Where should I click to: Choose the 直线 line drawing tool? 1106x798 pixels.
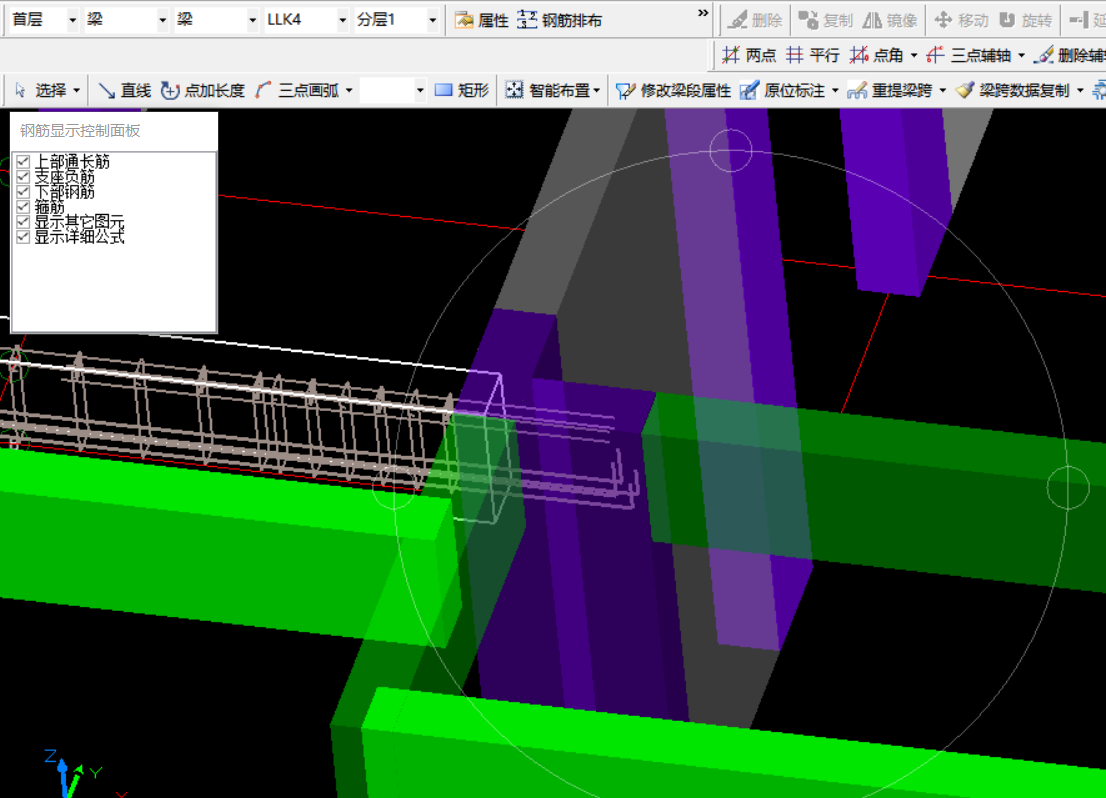coord(125,90)
